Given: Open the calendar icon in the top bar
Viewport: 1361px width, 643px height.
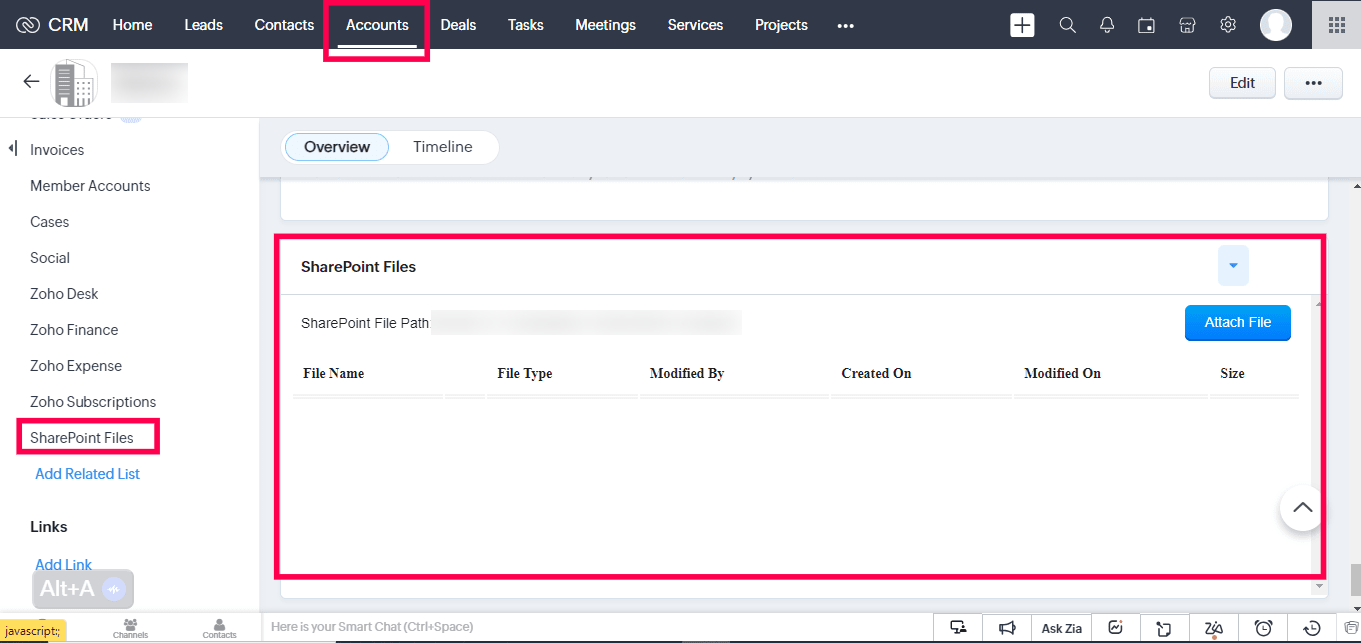Looking at the screenshot, I should [x=1147, y=25].
